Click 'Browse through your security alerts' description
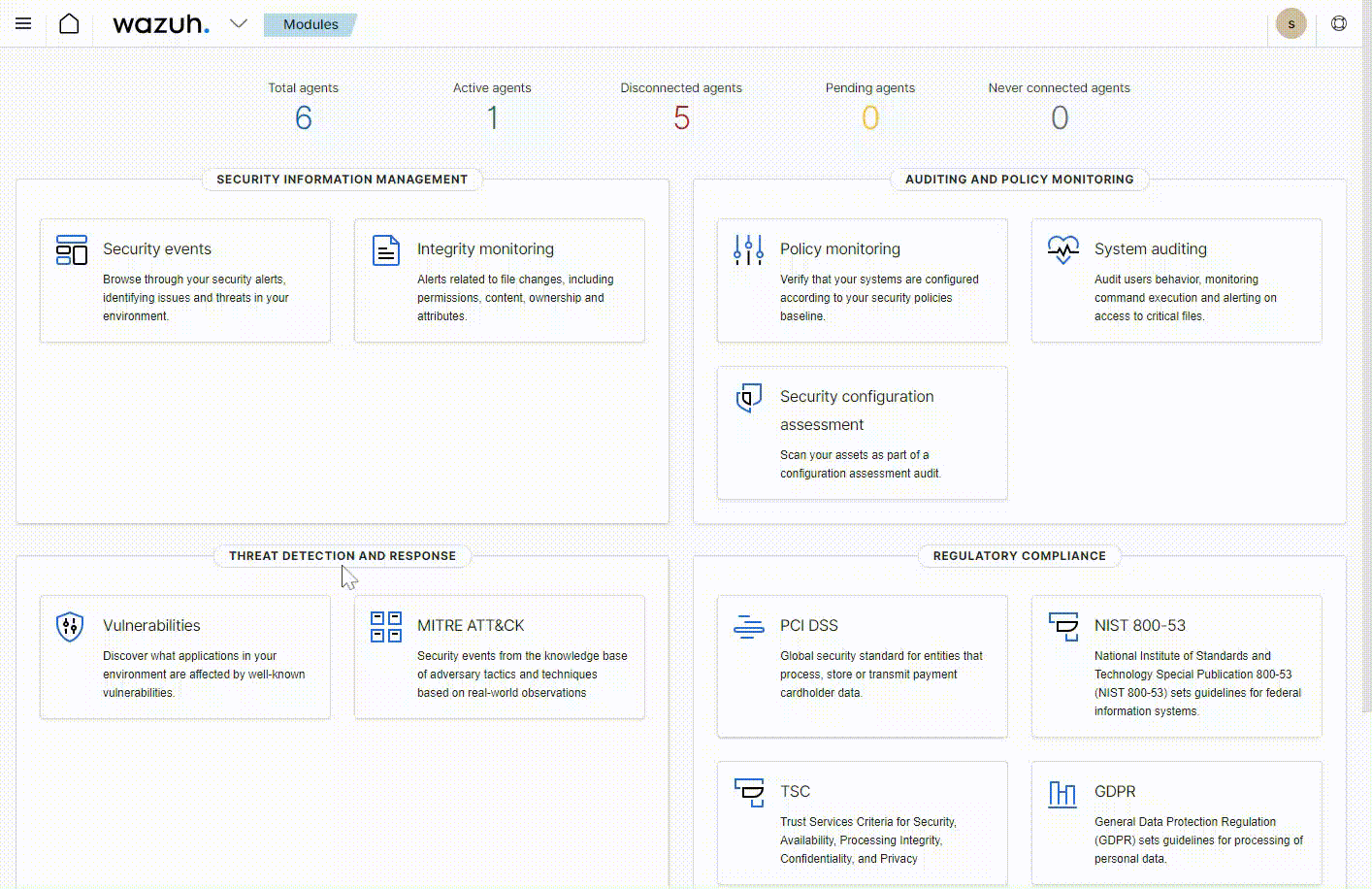Screen dimensions: 1372x889 (x=196, y=298)
